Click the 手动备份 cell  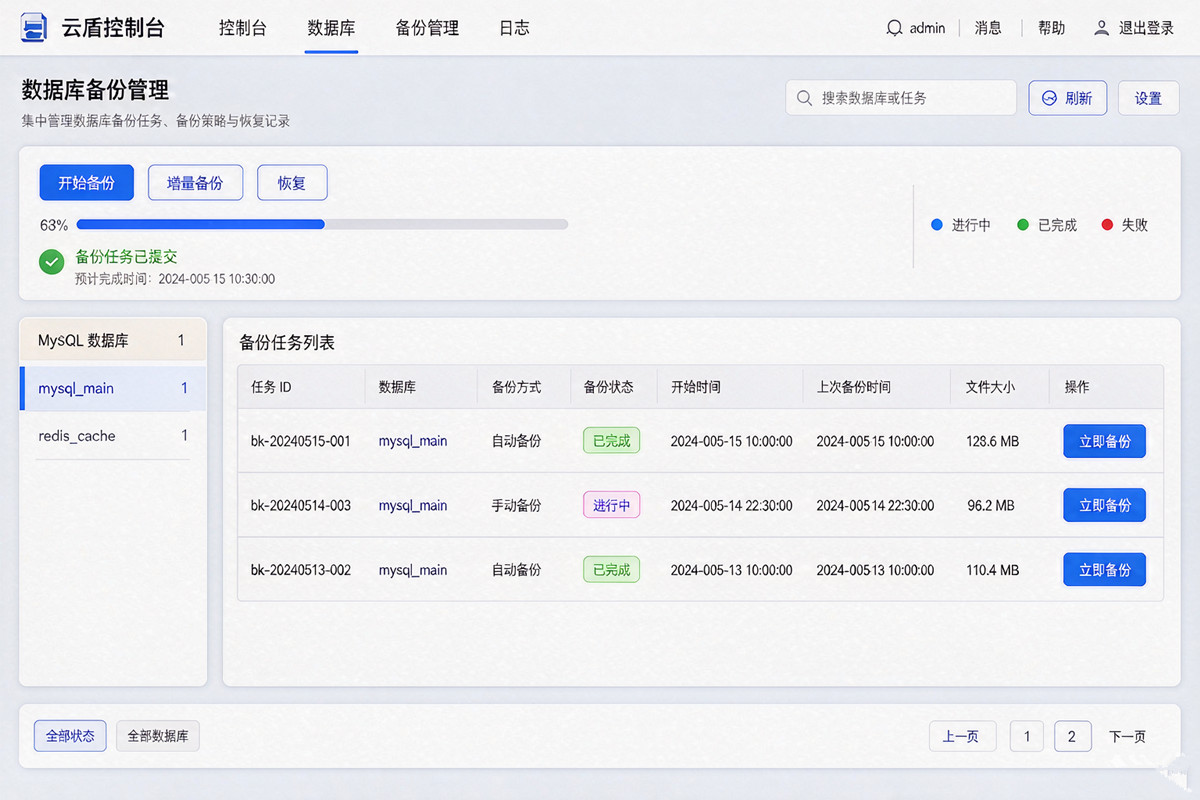pos(516,505)
